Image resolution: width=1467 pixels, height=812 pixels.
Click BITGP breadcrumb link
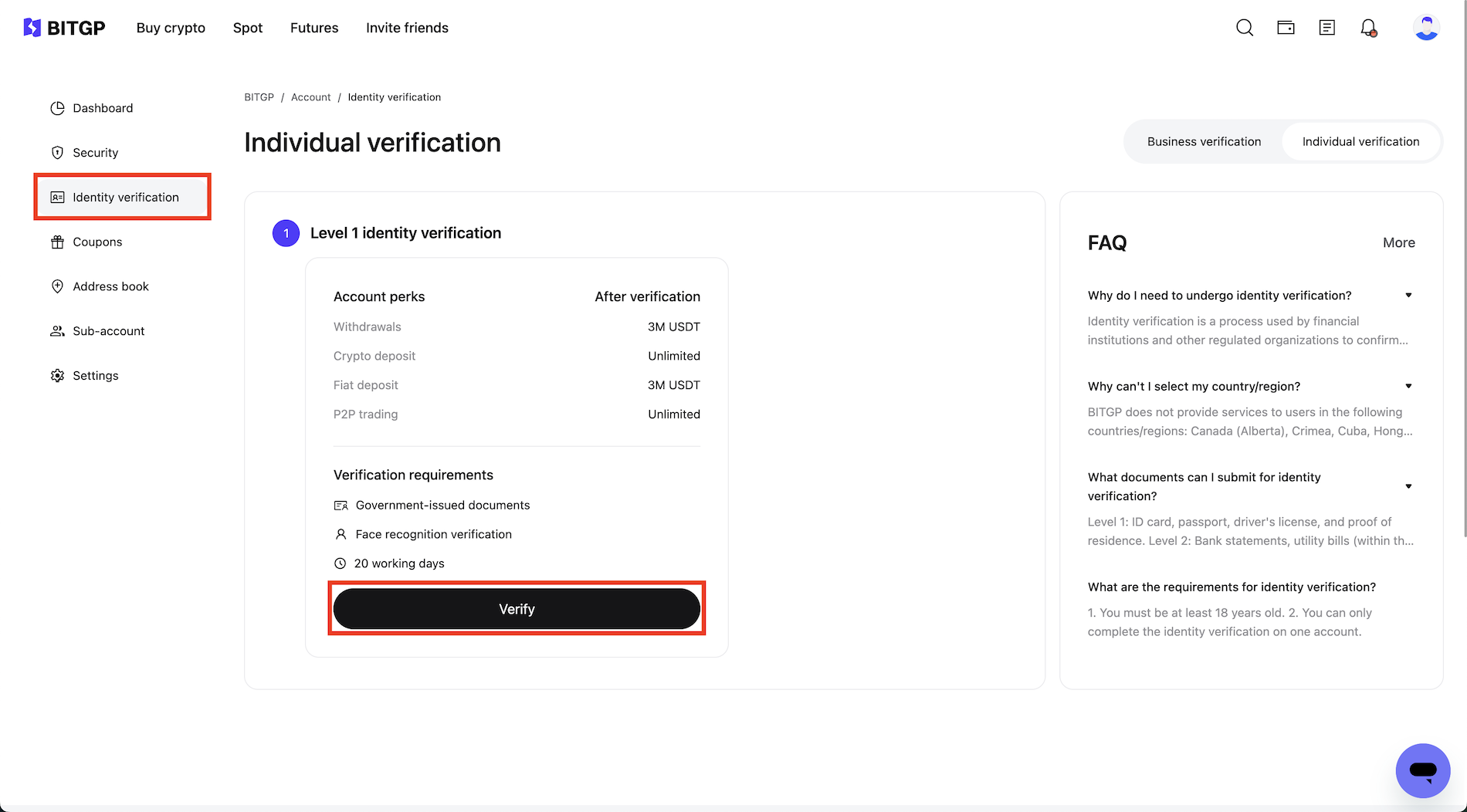pos(259,97)
